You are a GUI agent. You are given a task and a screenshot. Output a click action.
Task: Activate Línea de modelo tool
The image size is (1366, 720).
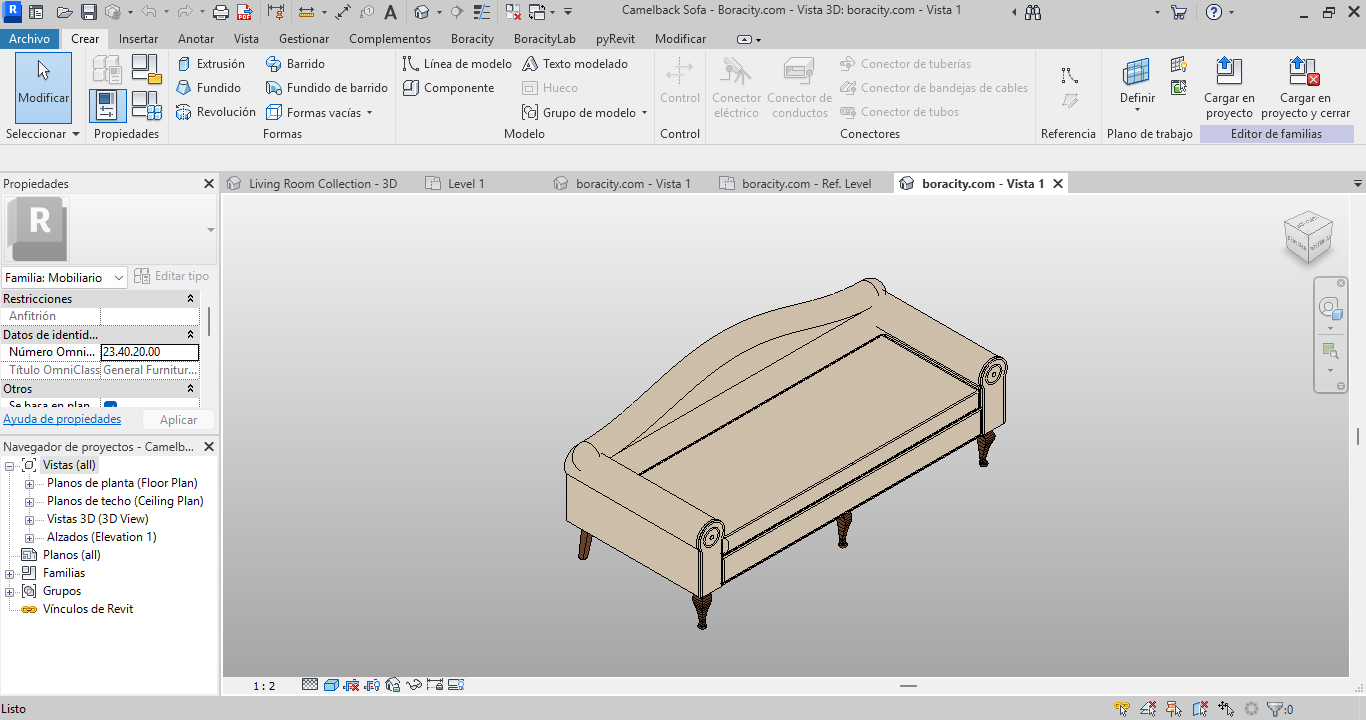[457, 64]
